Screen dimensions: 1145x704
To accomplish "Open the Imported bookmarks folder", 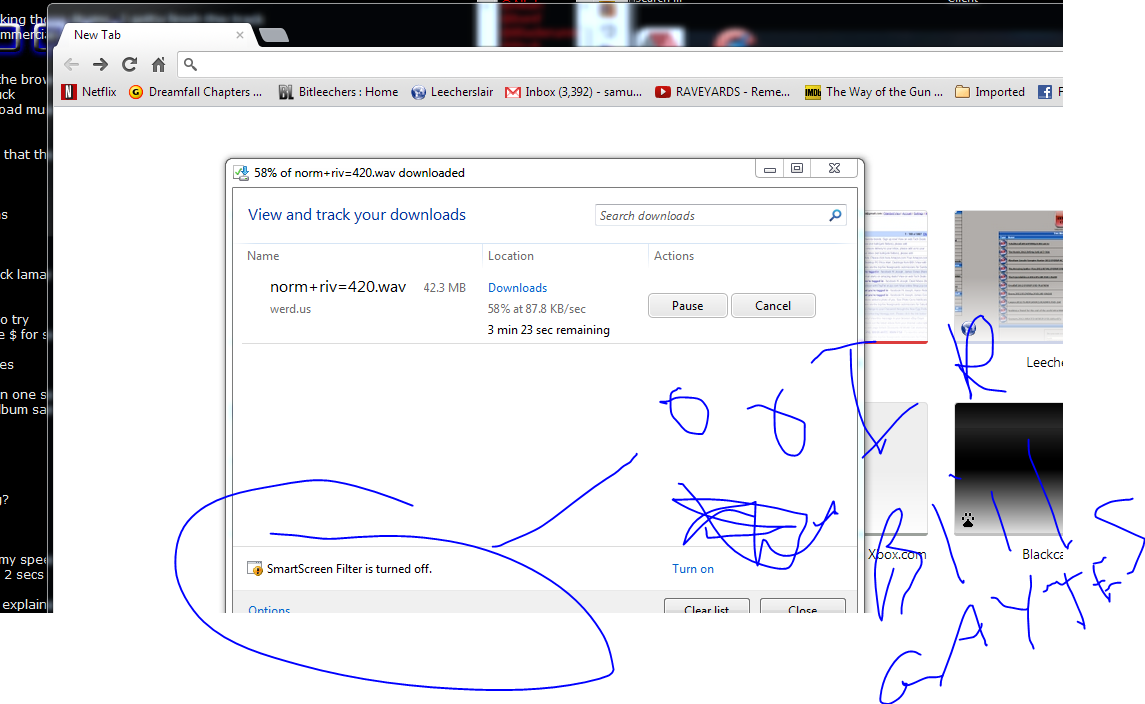I will point(990,92).
